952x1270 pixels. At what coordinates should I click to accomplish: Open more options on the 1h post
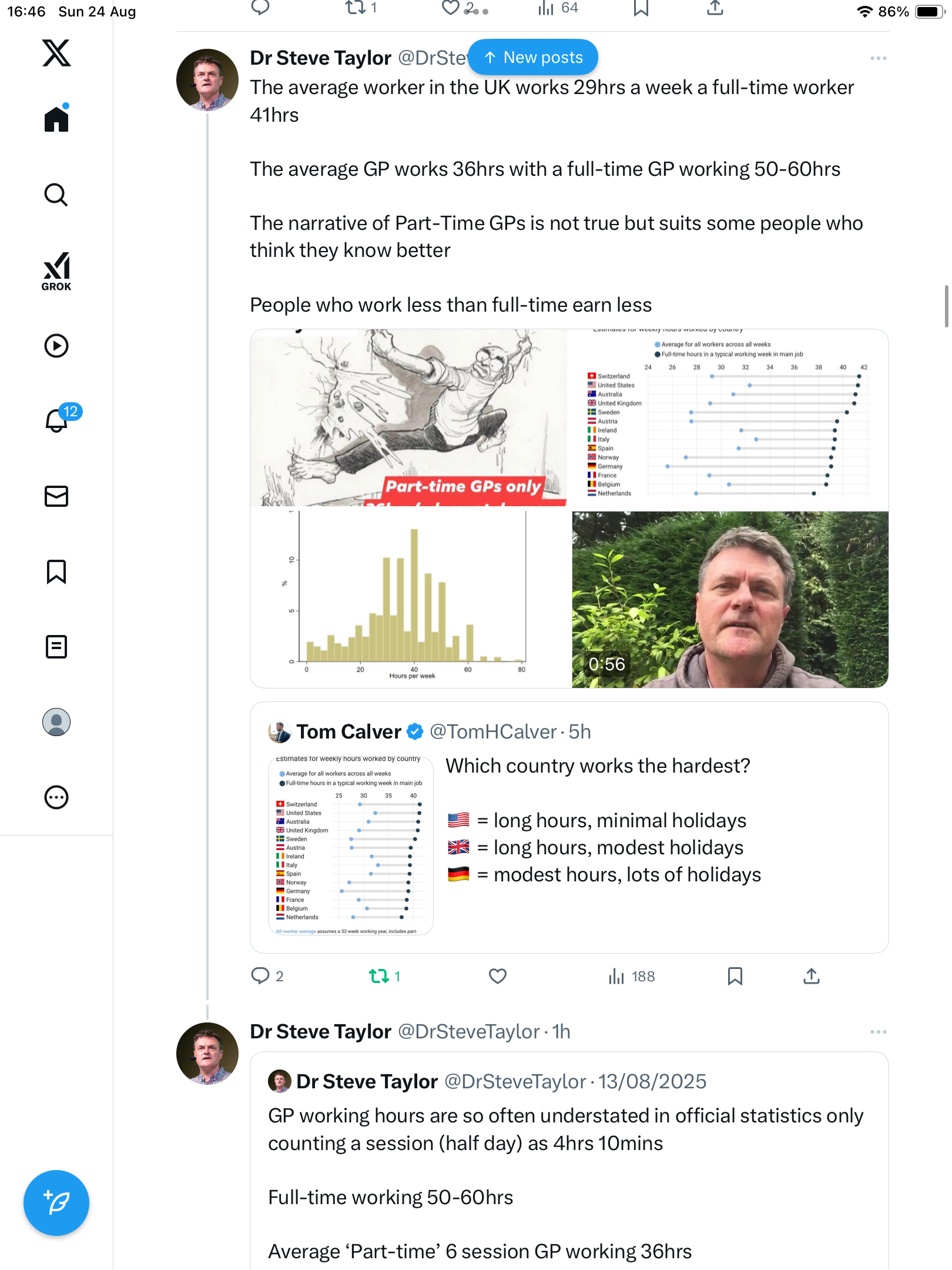[878, 1032]
